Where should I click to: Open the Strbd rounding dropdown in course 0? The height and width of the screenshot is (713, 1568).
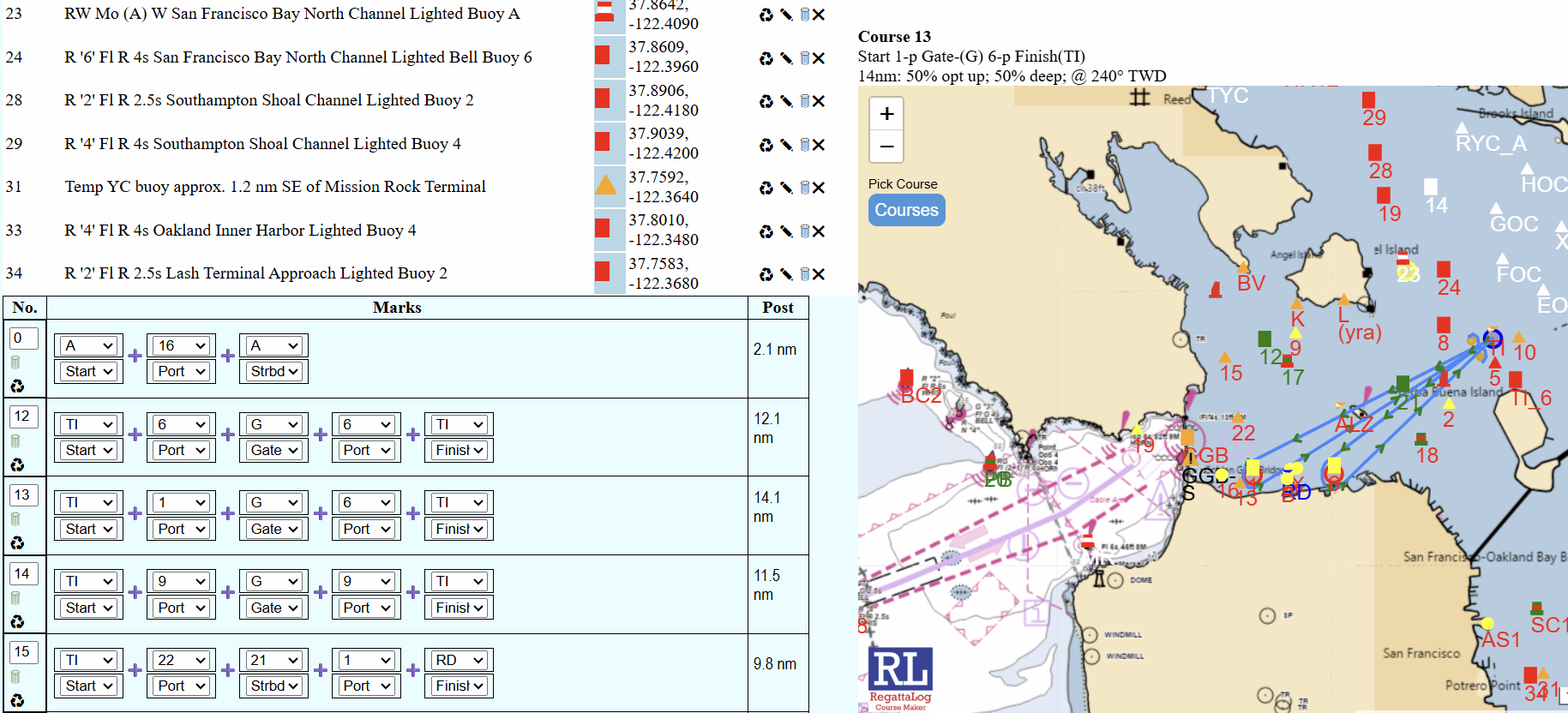(273, 371)
